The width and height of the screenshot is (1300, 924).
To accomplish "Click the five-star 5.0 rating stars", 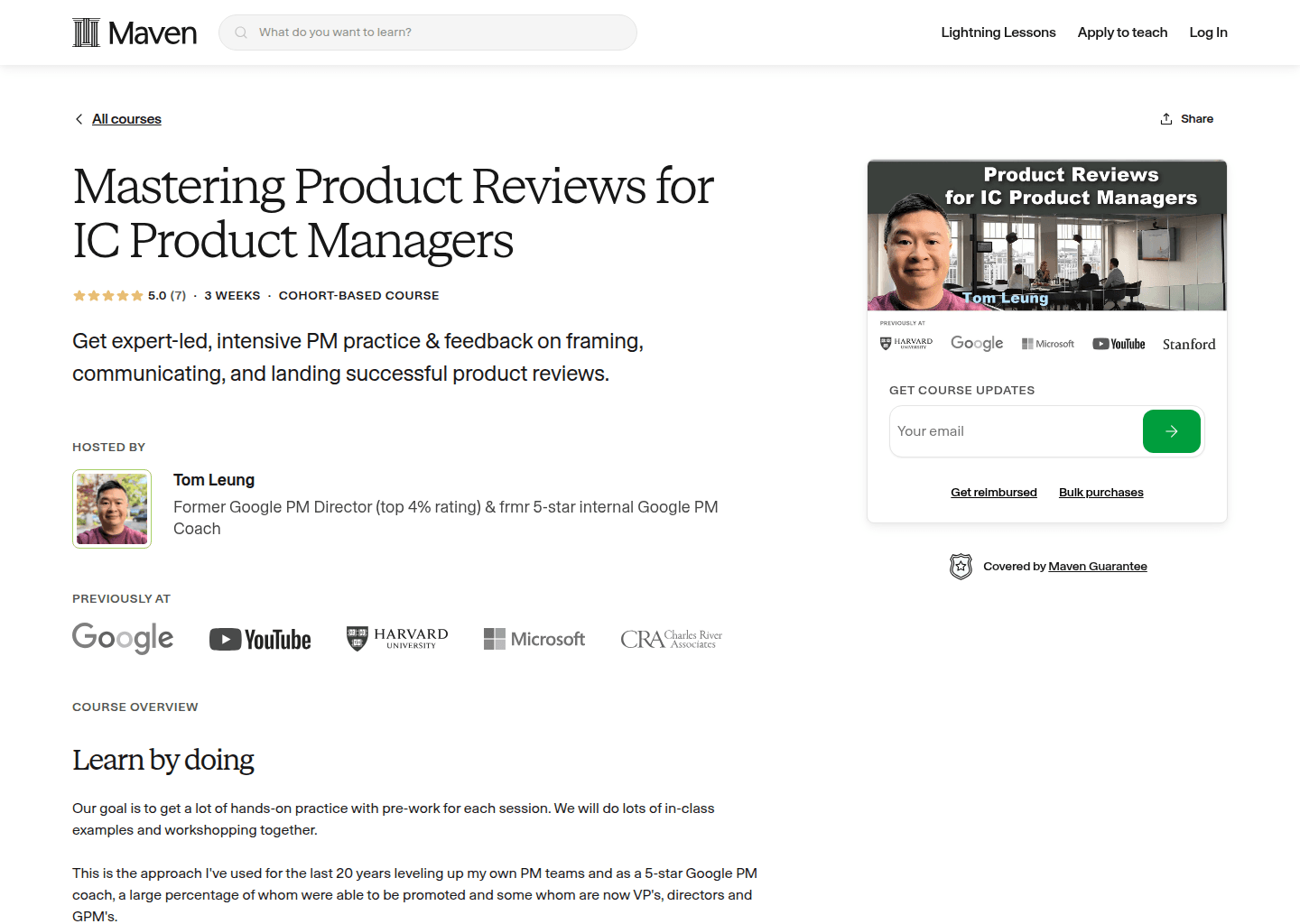I will [x=107, y=295].
